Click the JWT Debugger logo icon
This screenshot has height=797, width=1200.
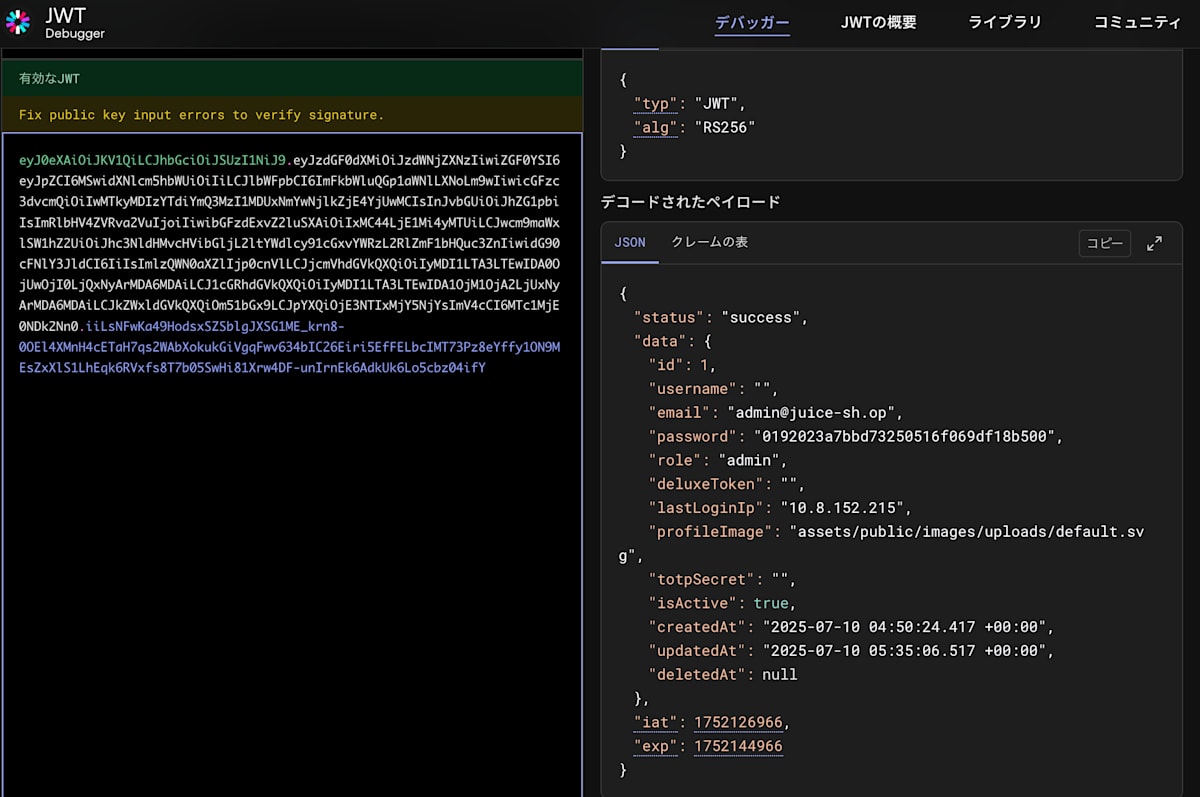(x=18, y=23)
